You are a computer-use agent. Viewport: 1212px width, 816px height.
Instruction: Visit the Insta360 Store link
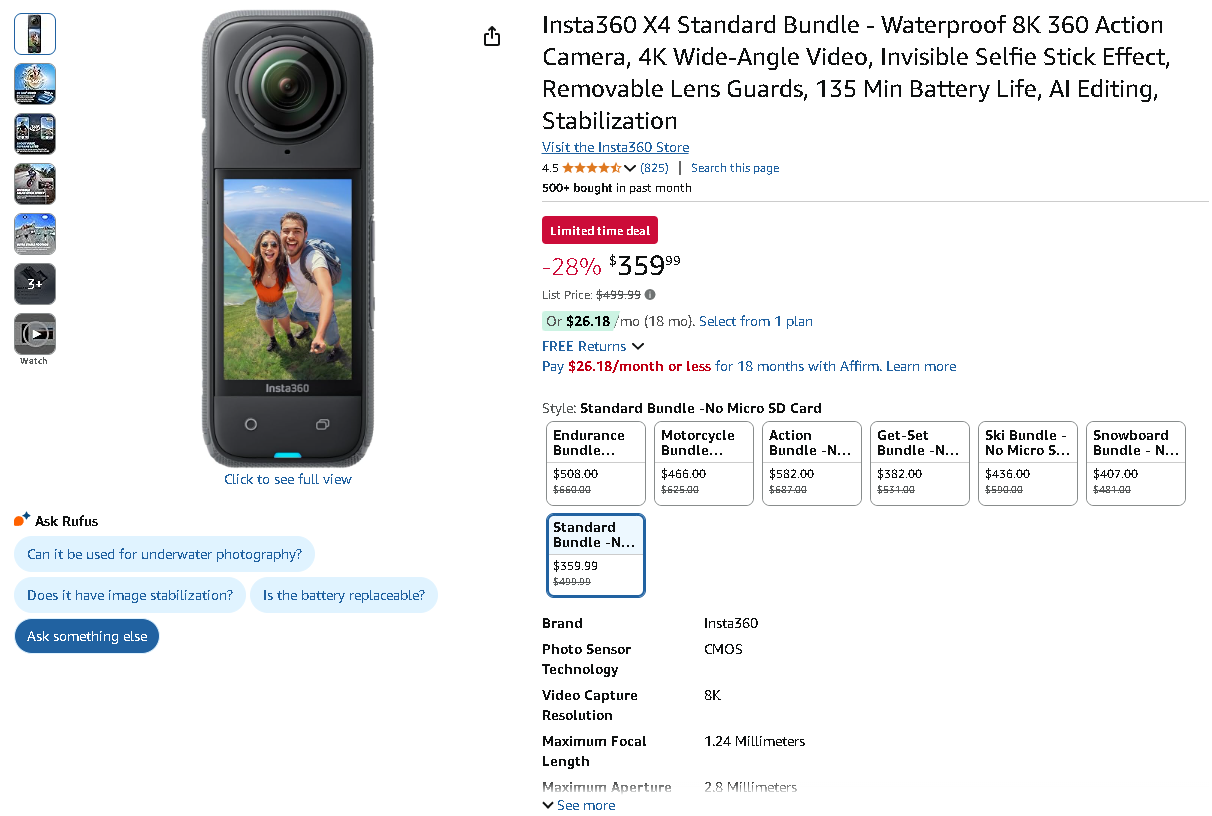(x=615, y=147)
